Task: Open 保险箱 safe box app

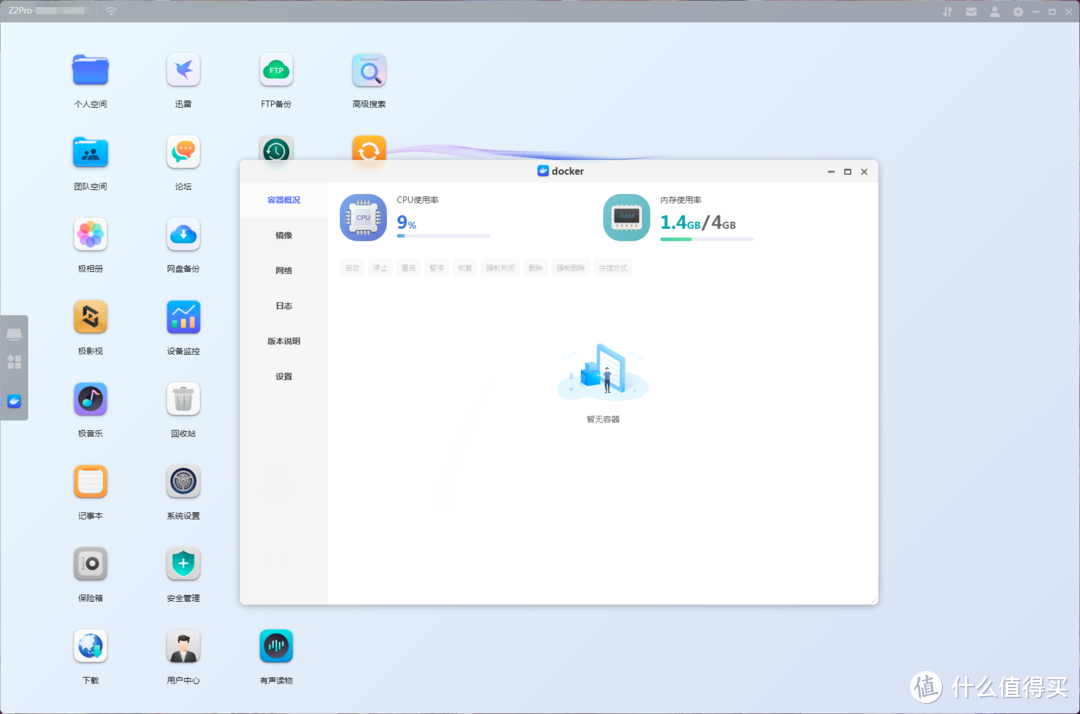Action: [90, 565]
